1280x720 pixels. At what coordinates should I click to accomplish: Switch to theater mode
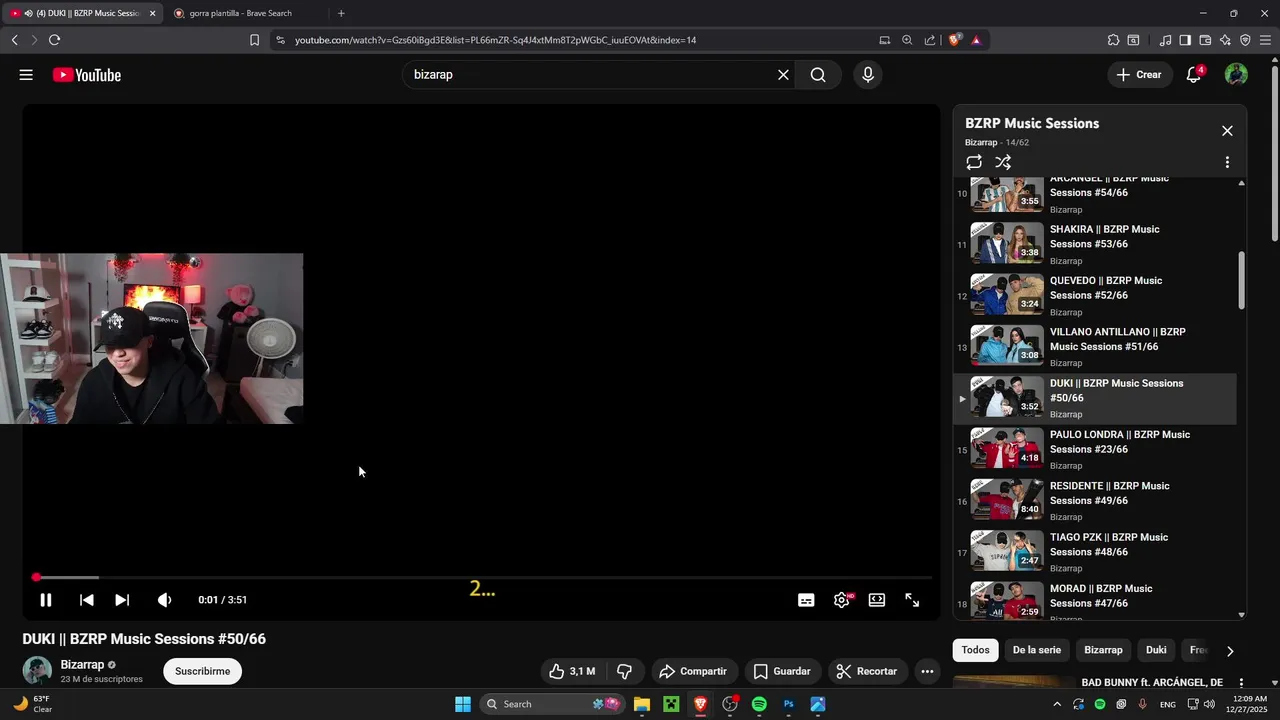(x=877, y=600)
